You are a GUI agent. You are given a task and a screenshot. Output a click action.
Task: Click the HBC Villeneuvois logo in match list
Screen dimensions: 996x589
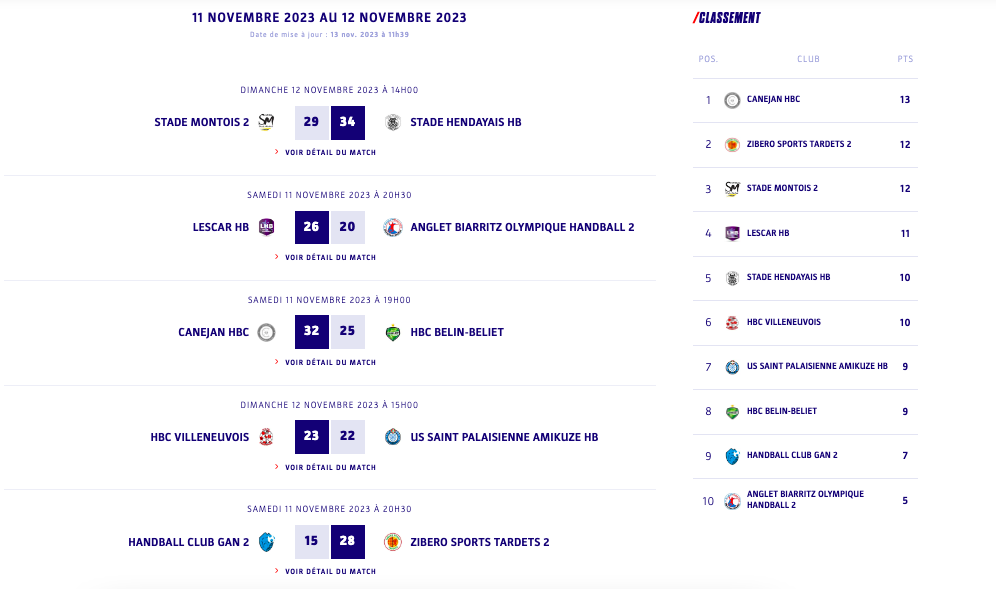[266, 437]
